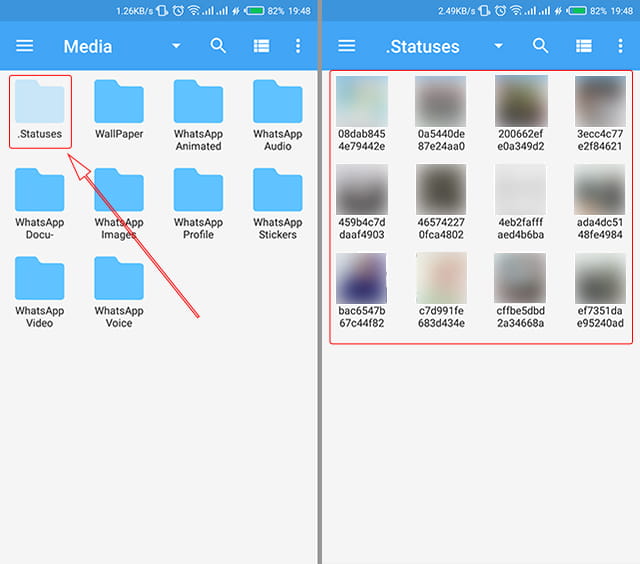Open file 08dab845 4e79442e thumbnail
Image resolution: width=640 pixels, height=564 pixels.
(x=362, y=101)
